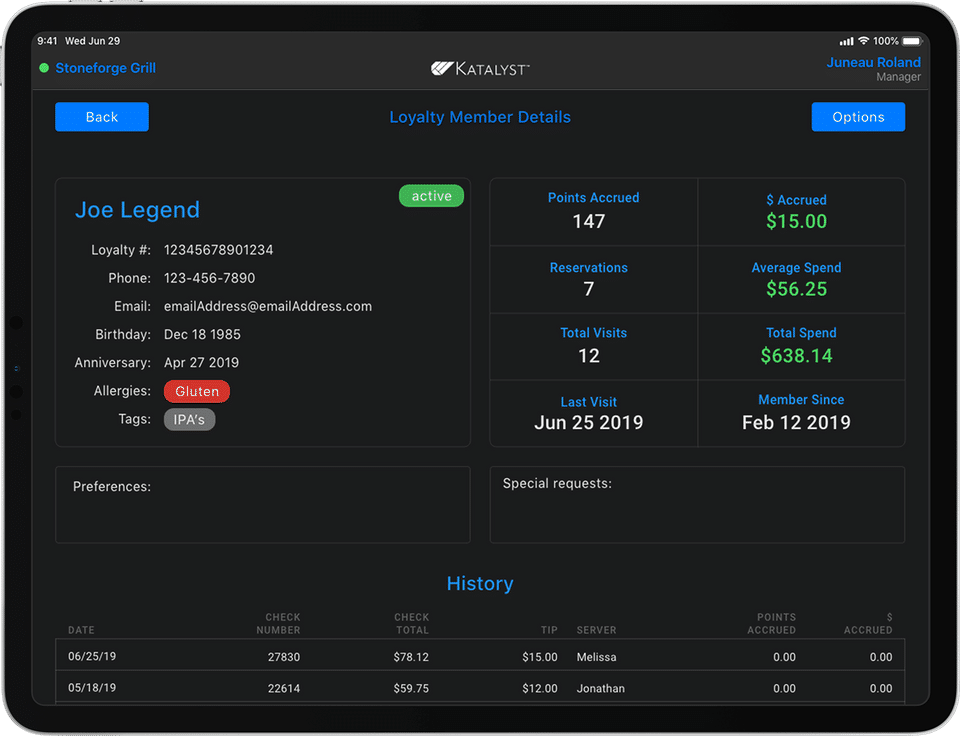Click the green status dot beside Stoneforge Grill
Image resolution: width=960 pixels, height=736 pixels.
44,68
